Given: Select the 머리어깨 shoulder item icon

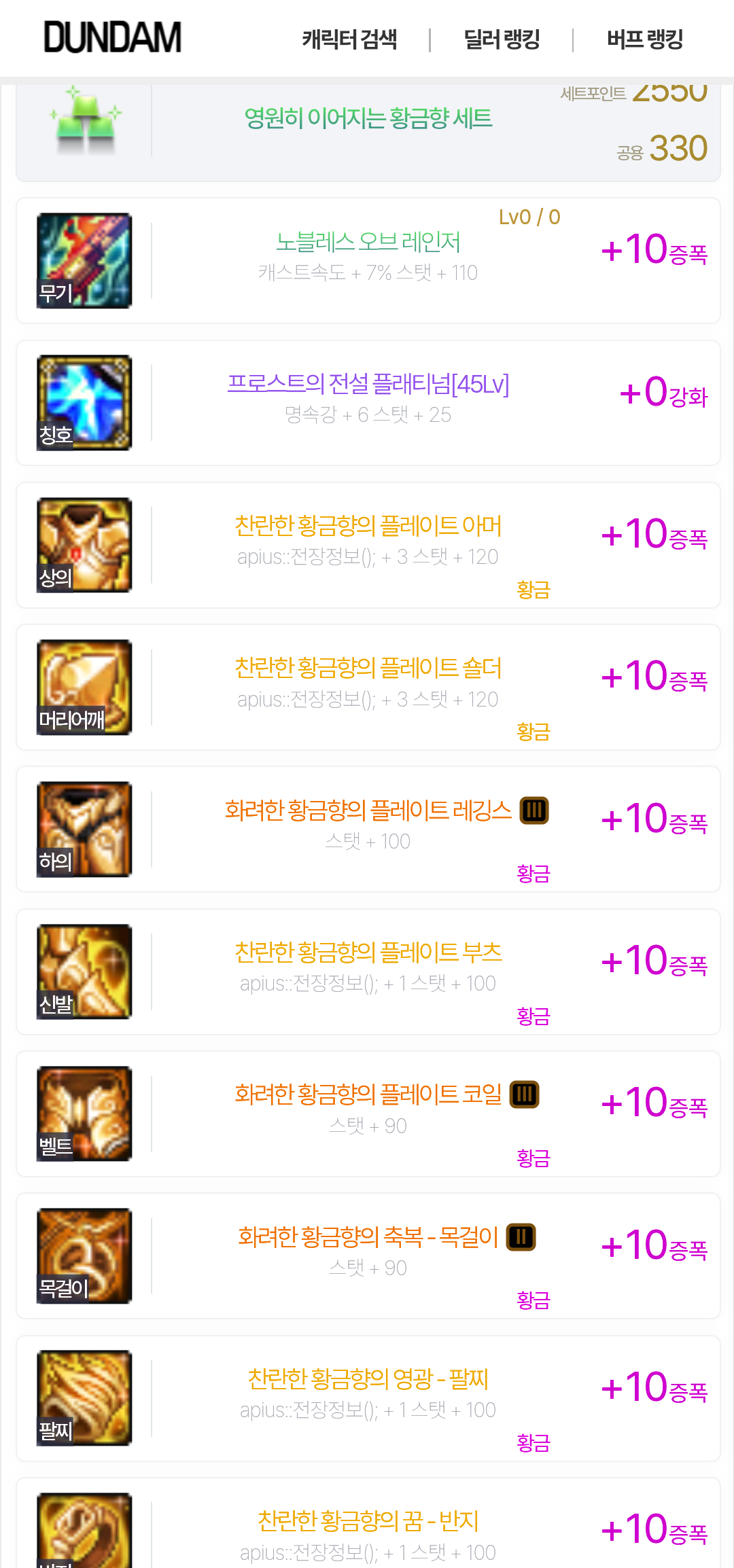Looking at the screenshot, I should point(84,687).
